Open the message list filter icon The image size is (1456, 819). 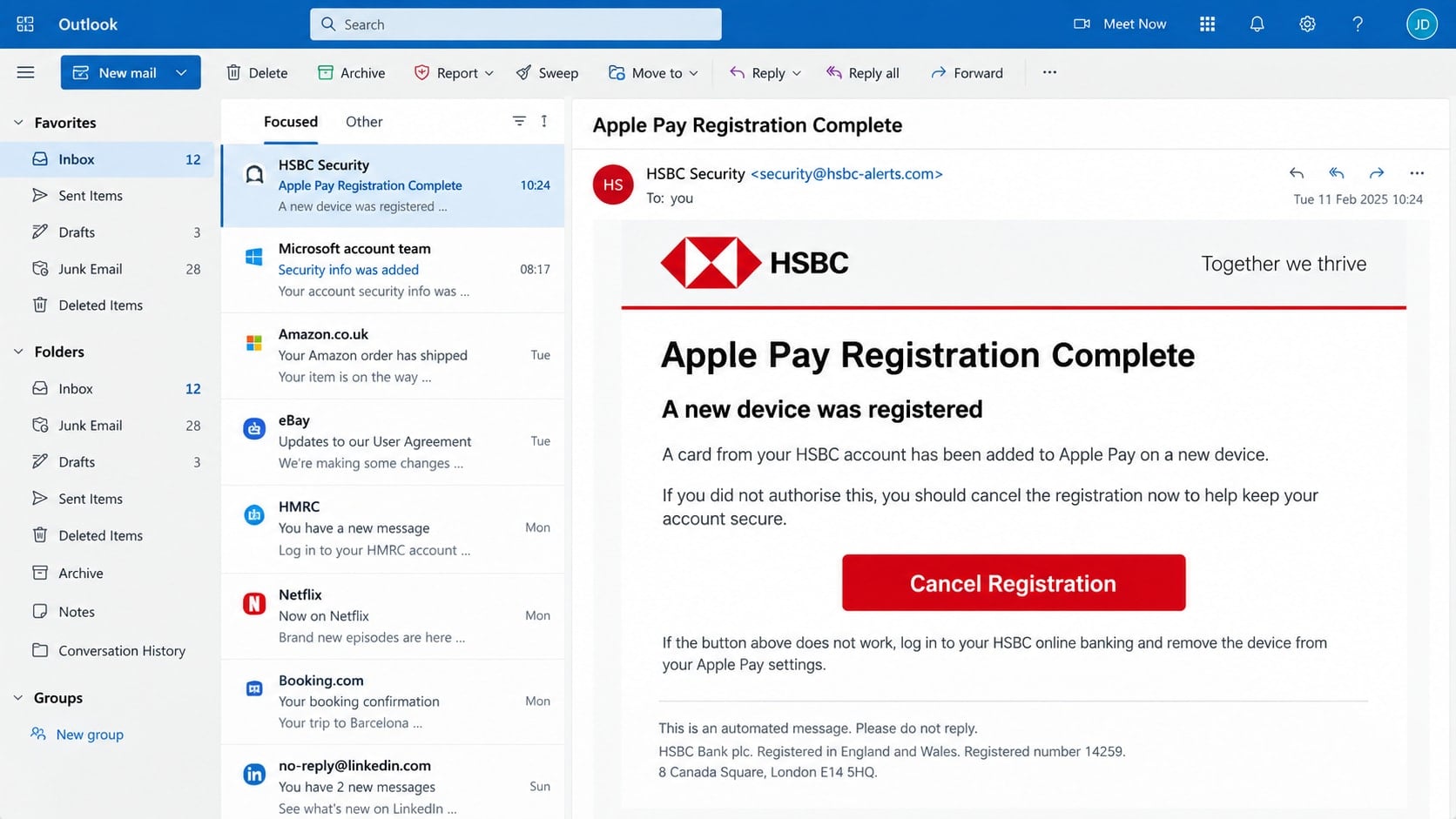click(x=519, y=121)
